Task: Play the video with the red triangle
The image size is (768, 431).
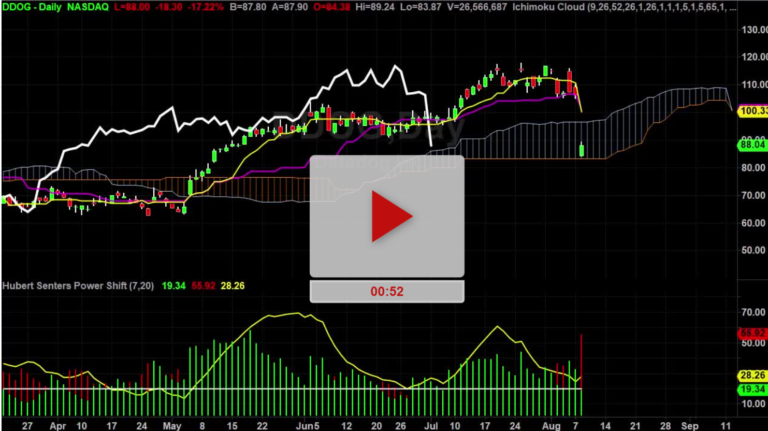Action: (386, 215)
